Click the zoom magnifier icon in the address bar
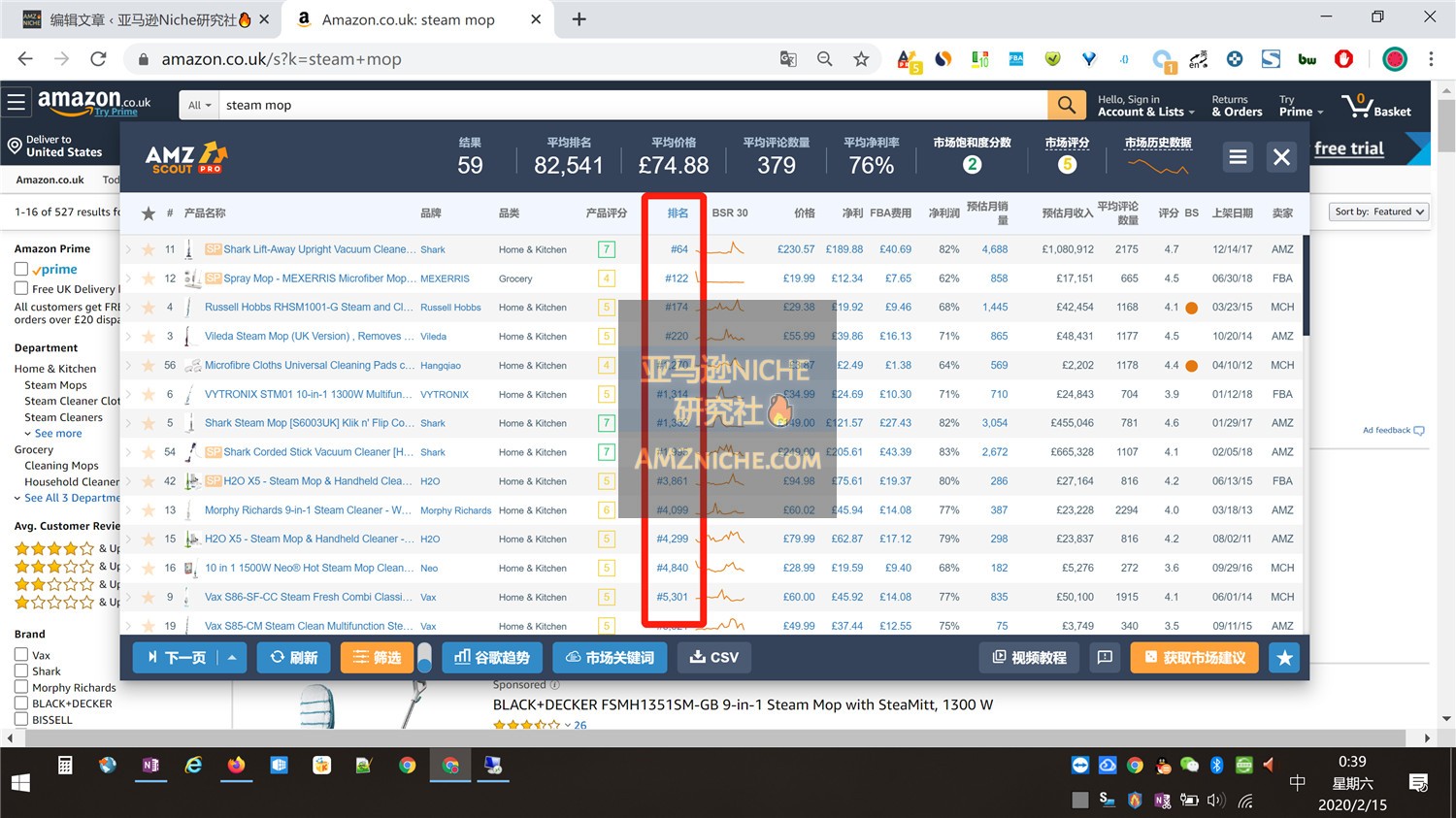 824,59
